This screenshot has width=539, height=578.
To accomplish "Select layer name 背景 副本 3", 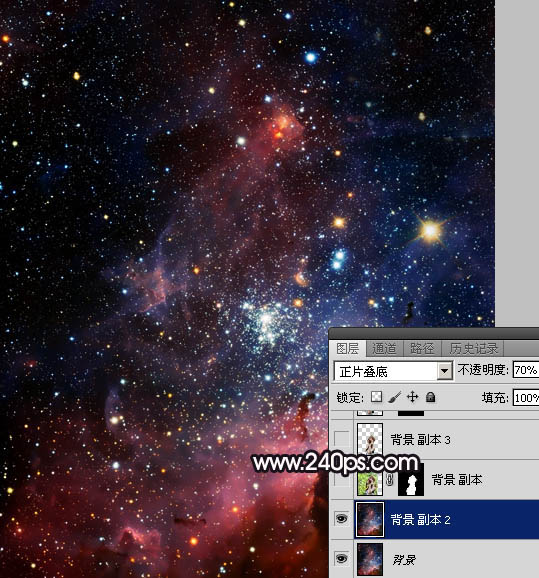I will [x=421, y=439].
